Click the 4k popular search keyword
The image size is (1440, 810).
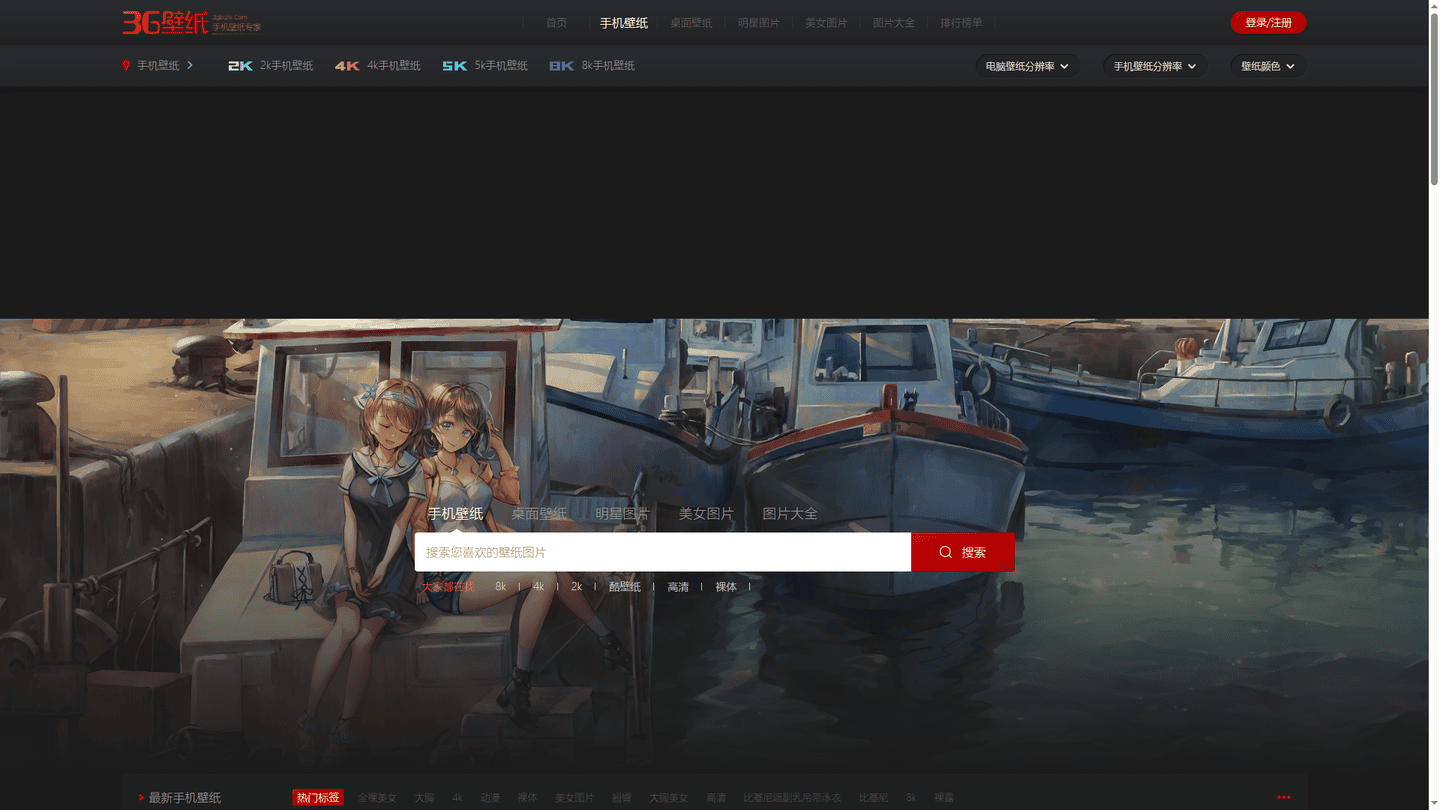(x=538, y=587)
